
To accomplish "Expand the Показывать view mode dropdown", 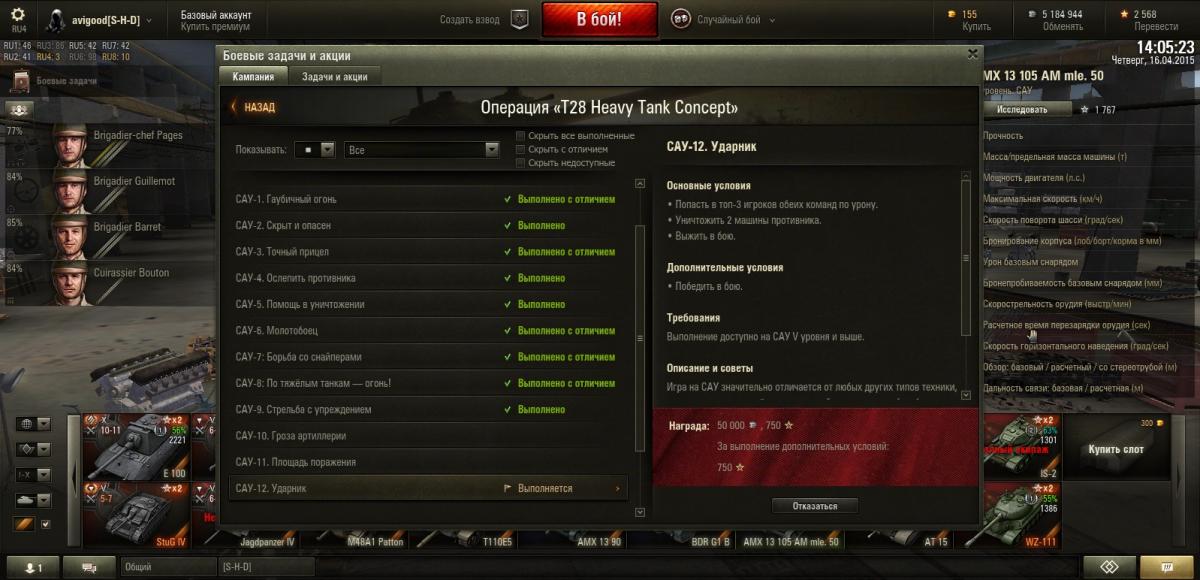I will coord(315,150).
